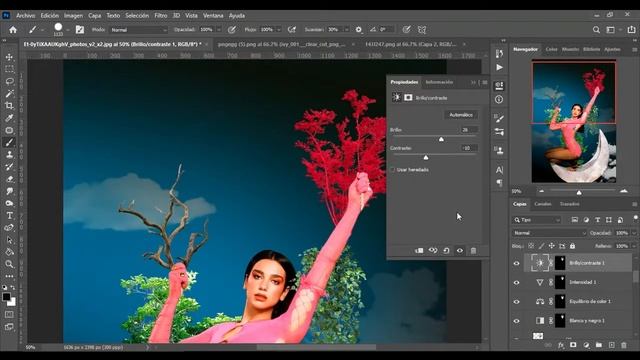Switch to the Información tab
Screen dimensions: 640x360
[x=439, y=82]
